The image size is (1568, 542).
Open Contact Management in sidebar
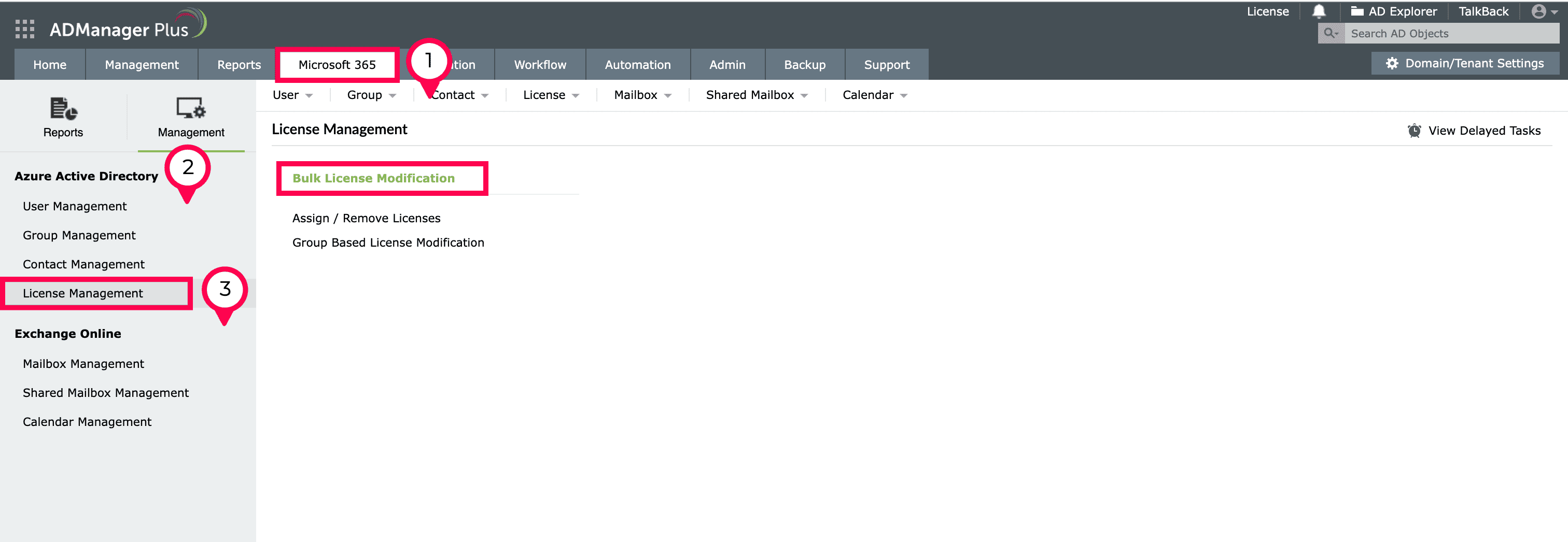[x=83, y=265]
